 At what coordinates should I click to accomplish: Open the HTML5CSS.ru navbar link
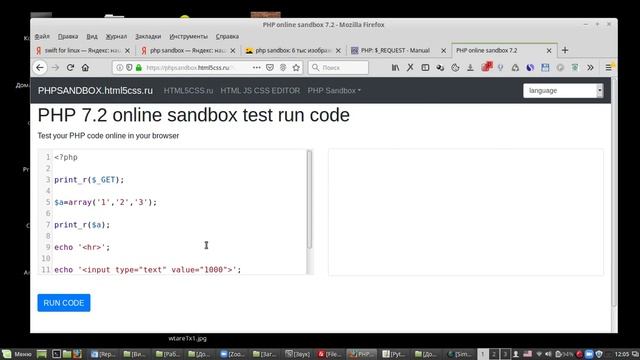point(188,91)
